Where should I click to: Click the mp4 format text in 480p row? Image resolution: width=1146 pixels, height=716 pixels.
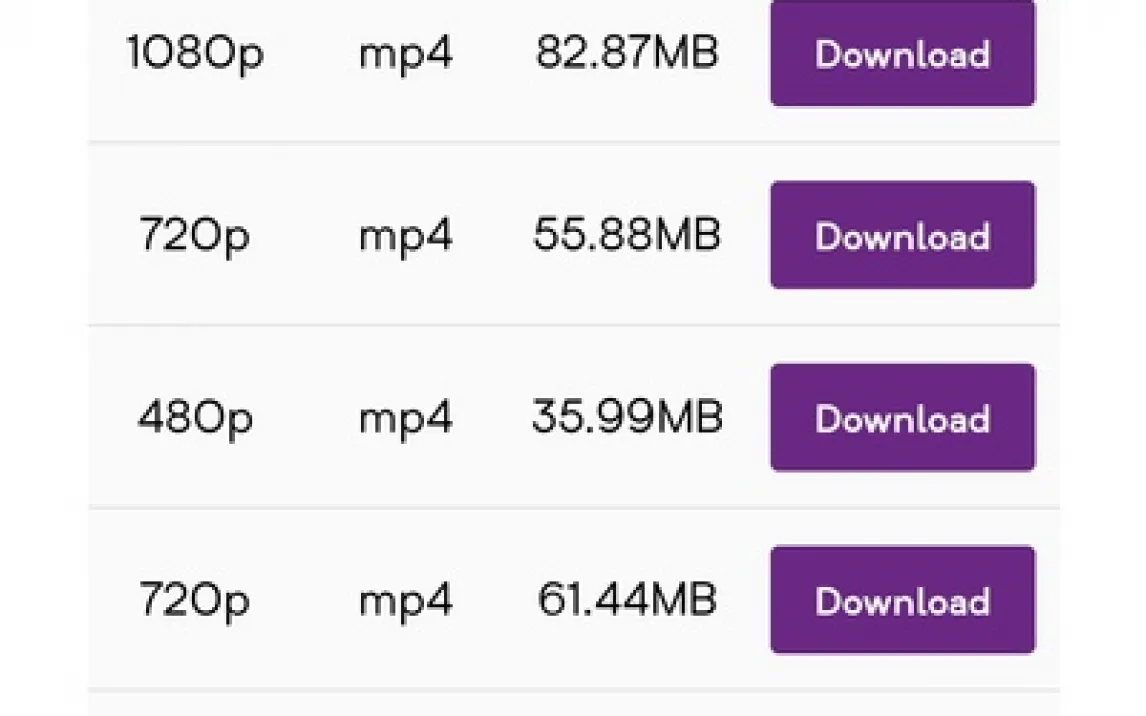pyautogui.click(x=405, y=418)
